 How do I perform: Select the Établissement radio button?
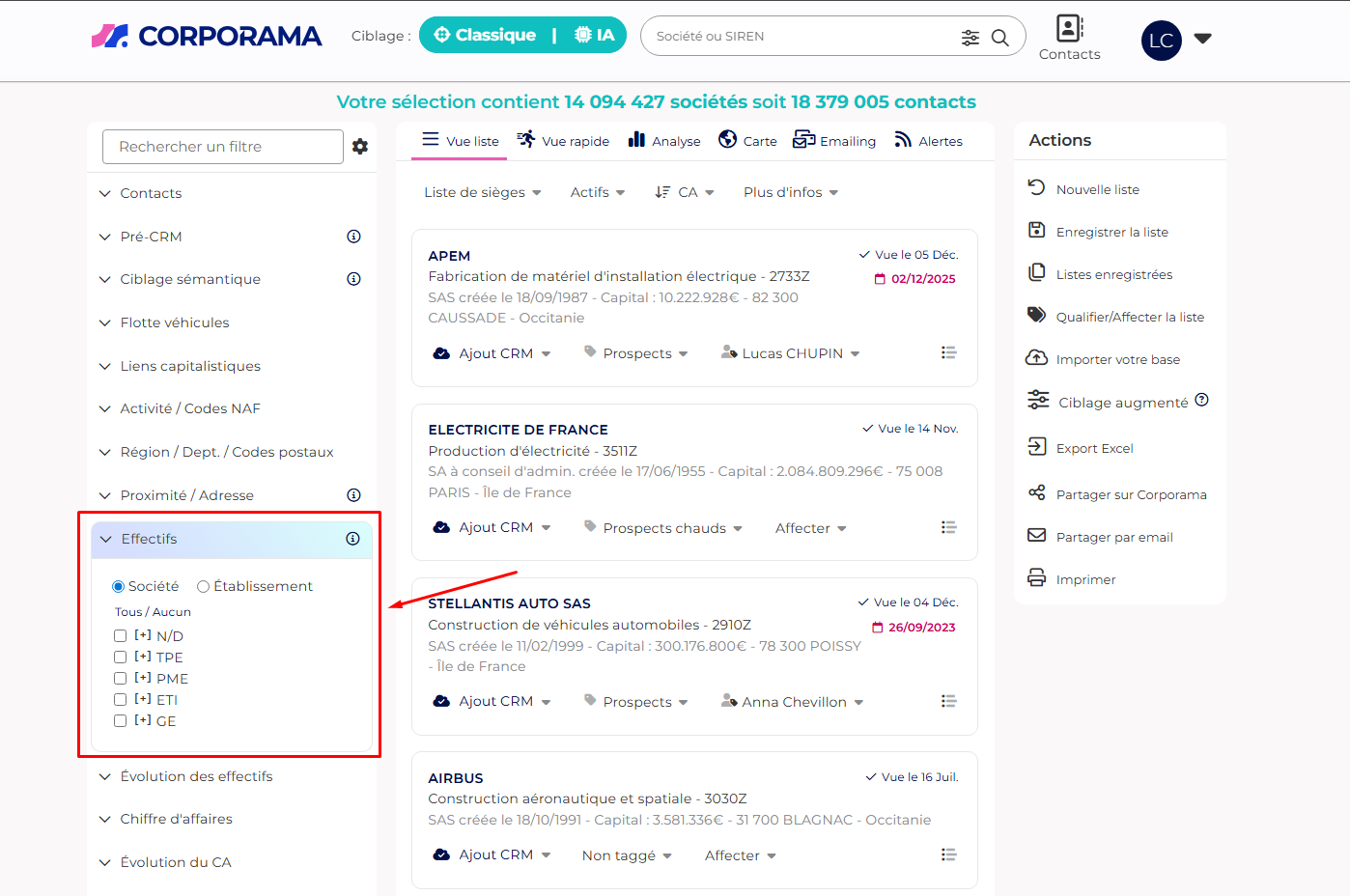tap(203, 586)
